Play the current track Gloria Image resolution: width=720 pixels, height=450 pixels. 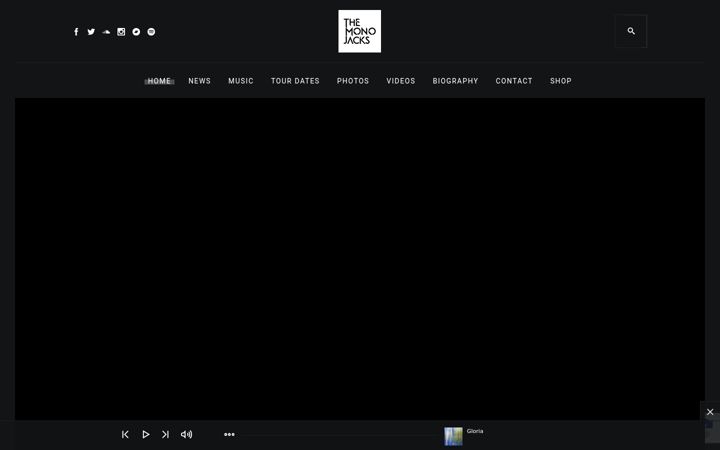[146, 434]
